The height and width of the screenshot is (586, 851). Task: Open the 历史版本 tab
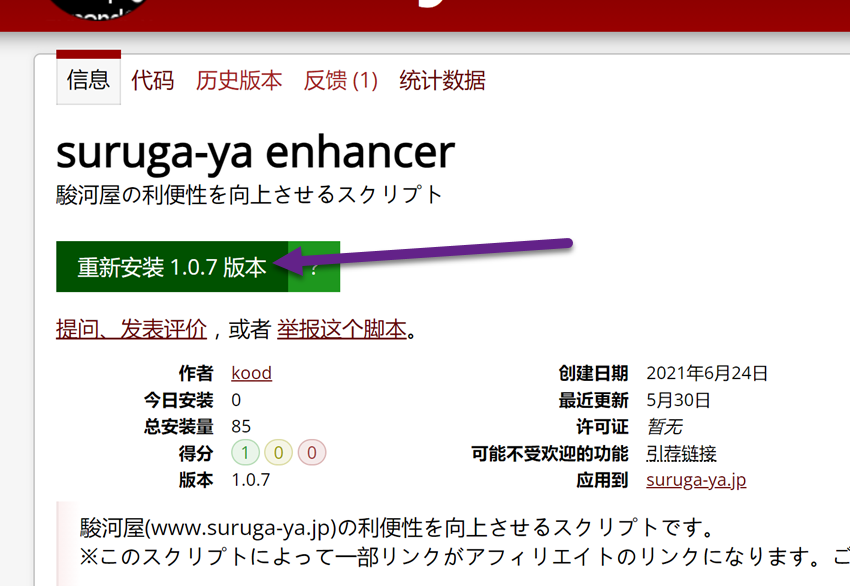coord(239,79)
